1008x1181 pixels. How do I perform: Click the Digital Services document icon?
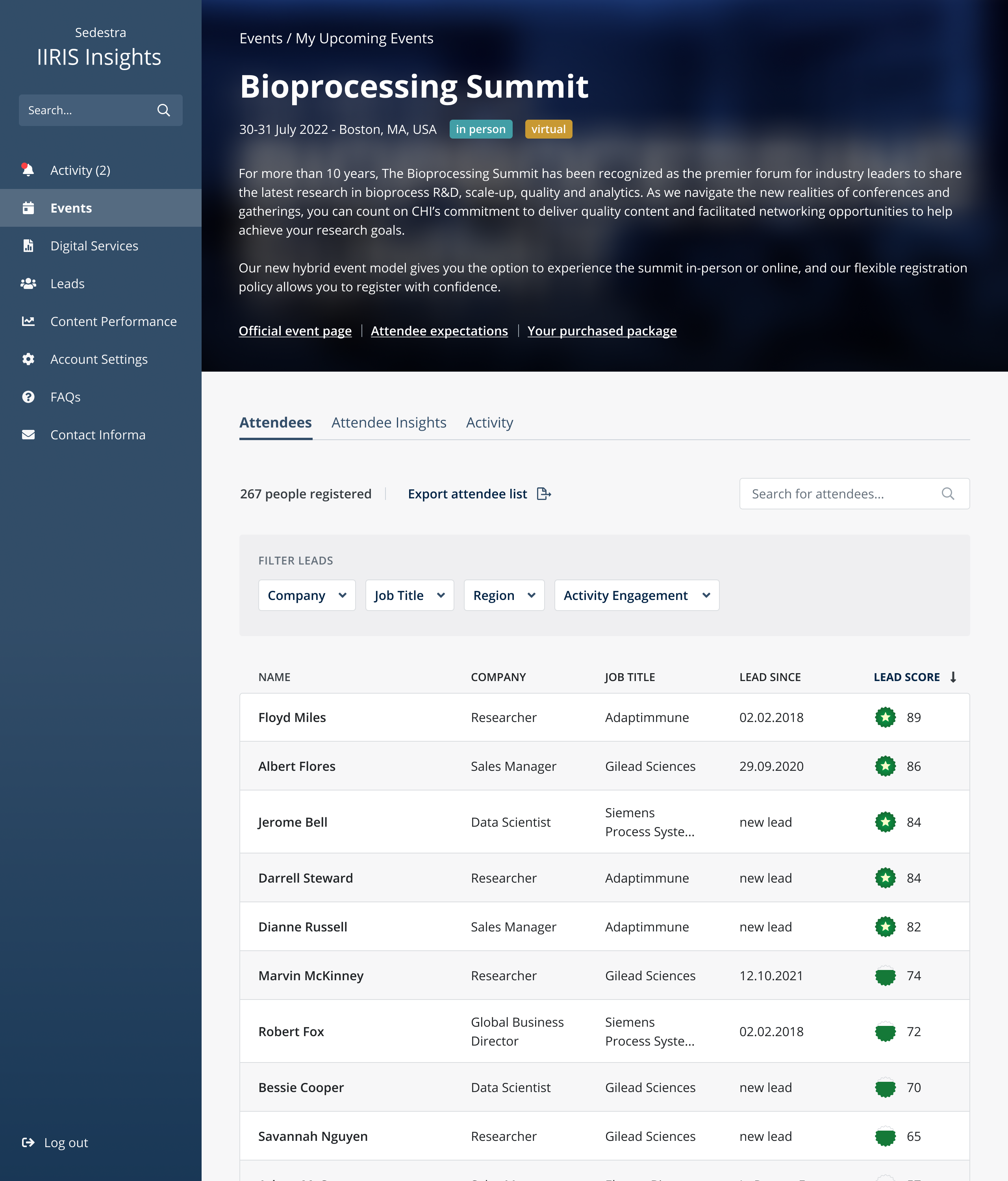tap(28, 246)
